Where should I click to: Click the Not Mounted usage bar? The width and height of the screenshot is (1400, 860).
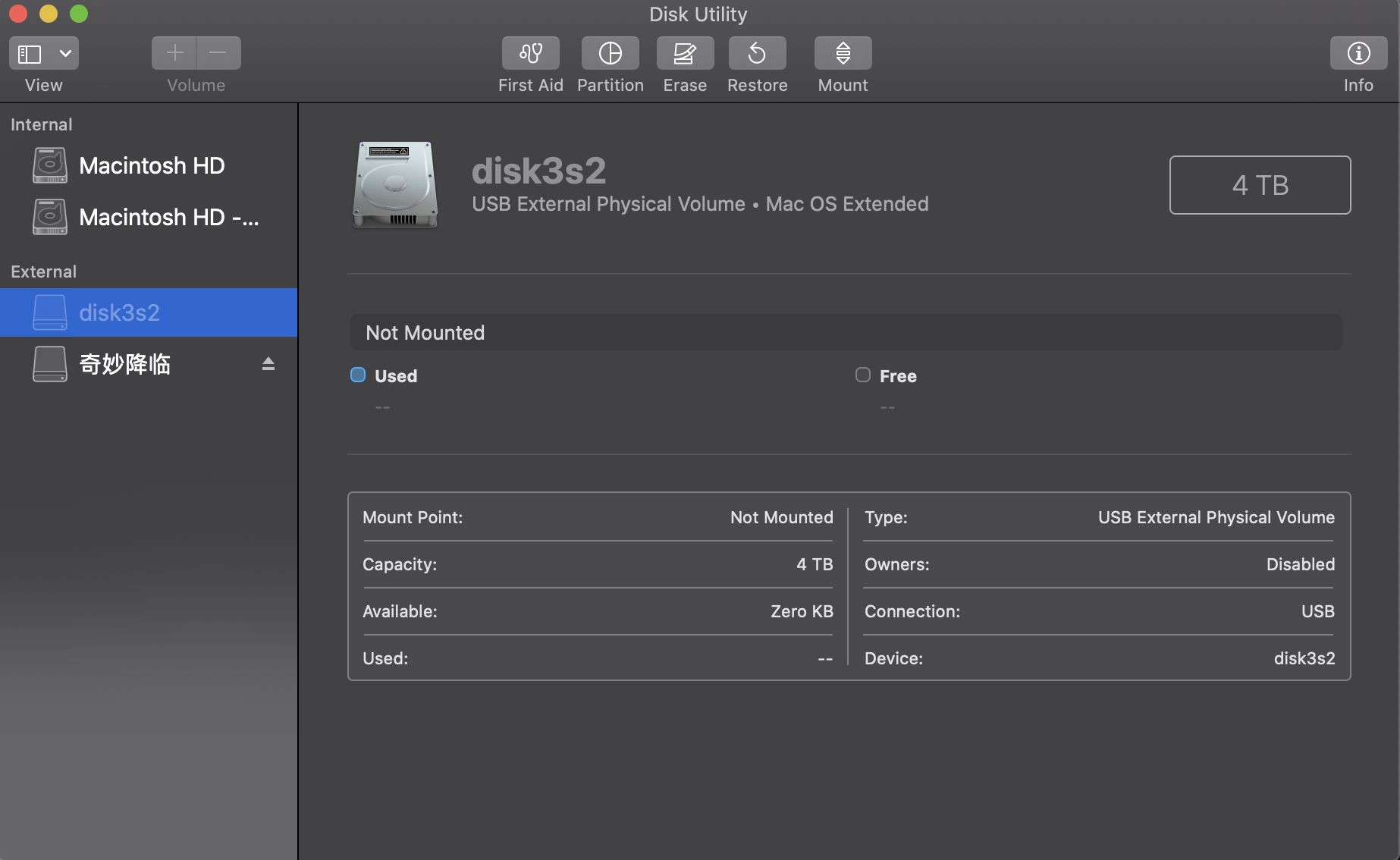tap(845, 333)
